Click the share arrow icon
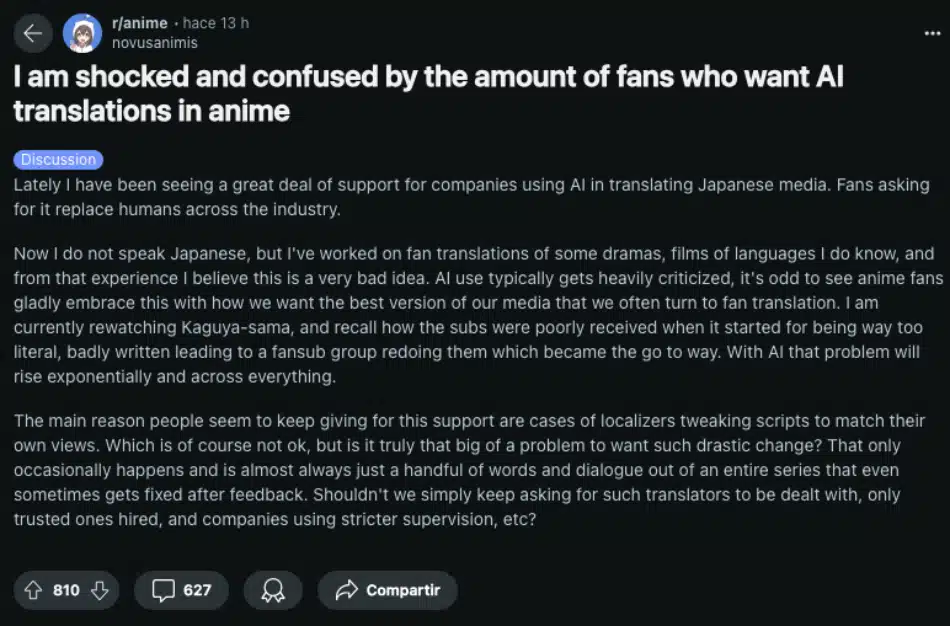The image size is (950, 626). point(347,590)
